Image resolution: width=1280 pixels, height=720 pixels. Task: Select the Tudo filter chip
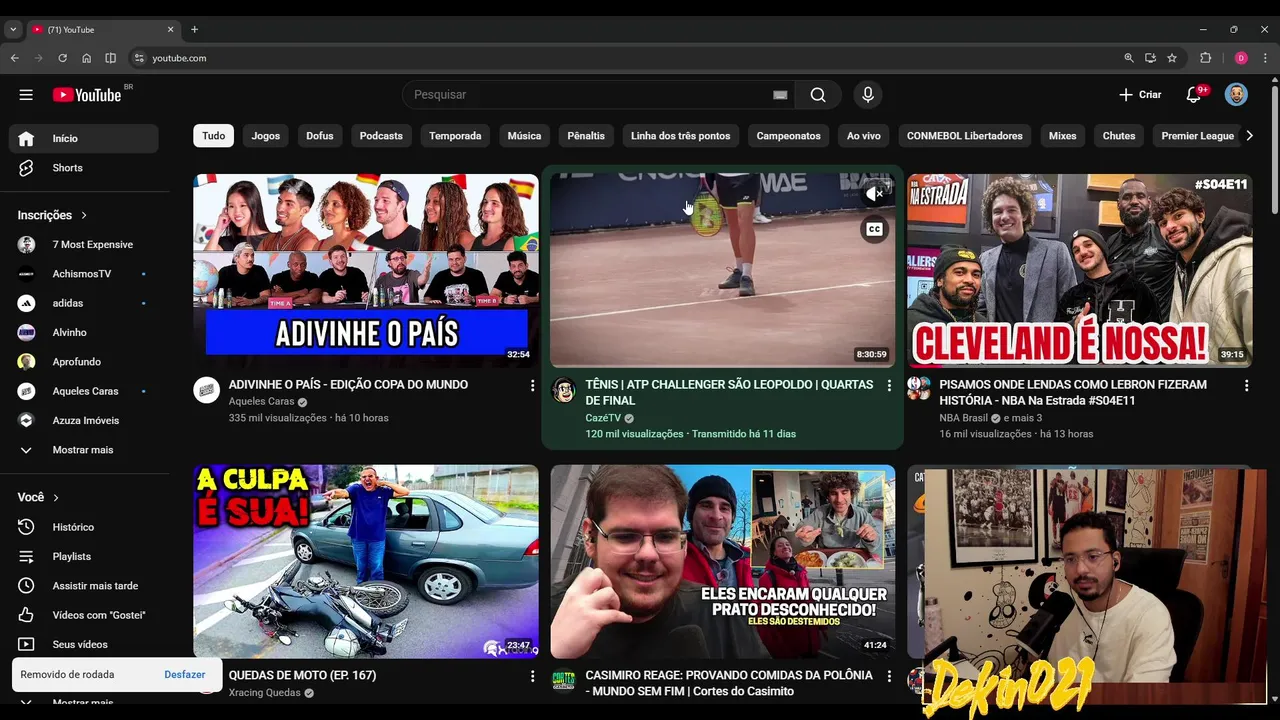(214, 136)
